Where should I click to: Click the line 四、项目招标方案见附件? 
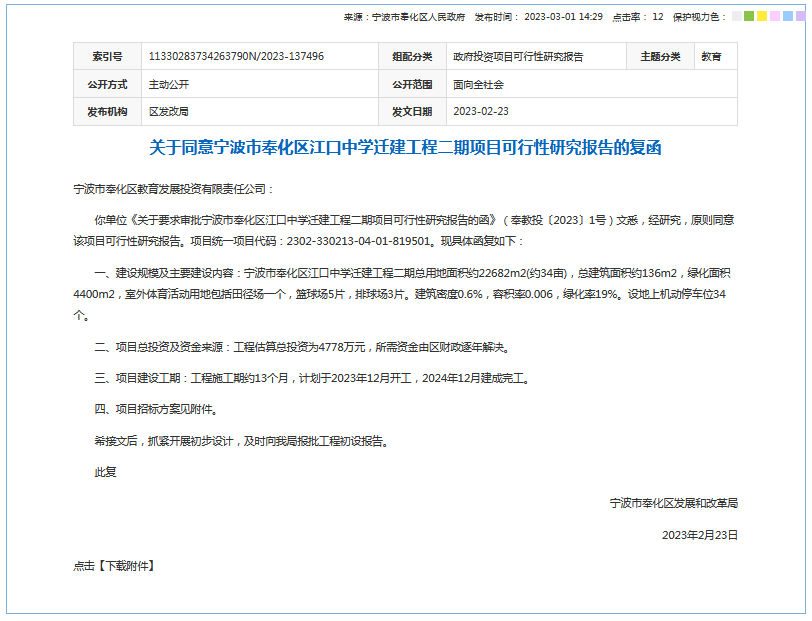(x=158, y=409)
